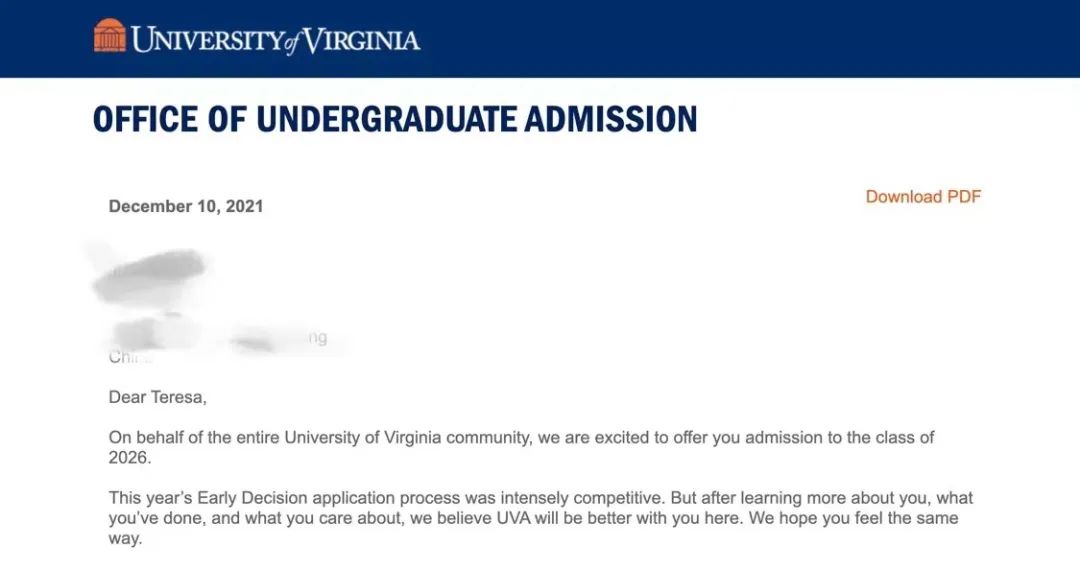Click the blurred recipient name above the address

click(150, 272)
